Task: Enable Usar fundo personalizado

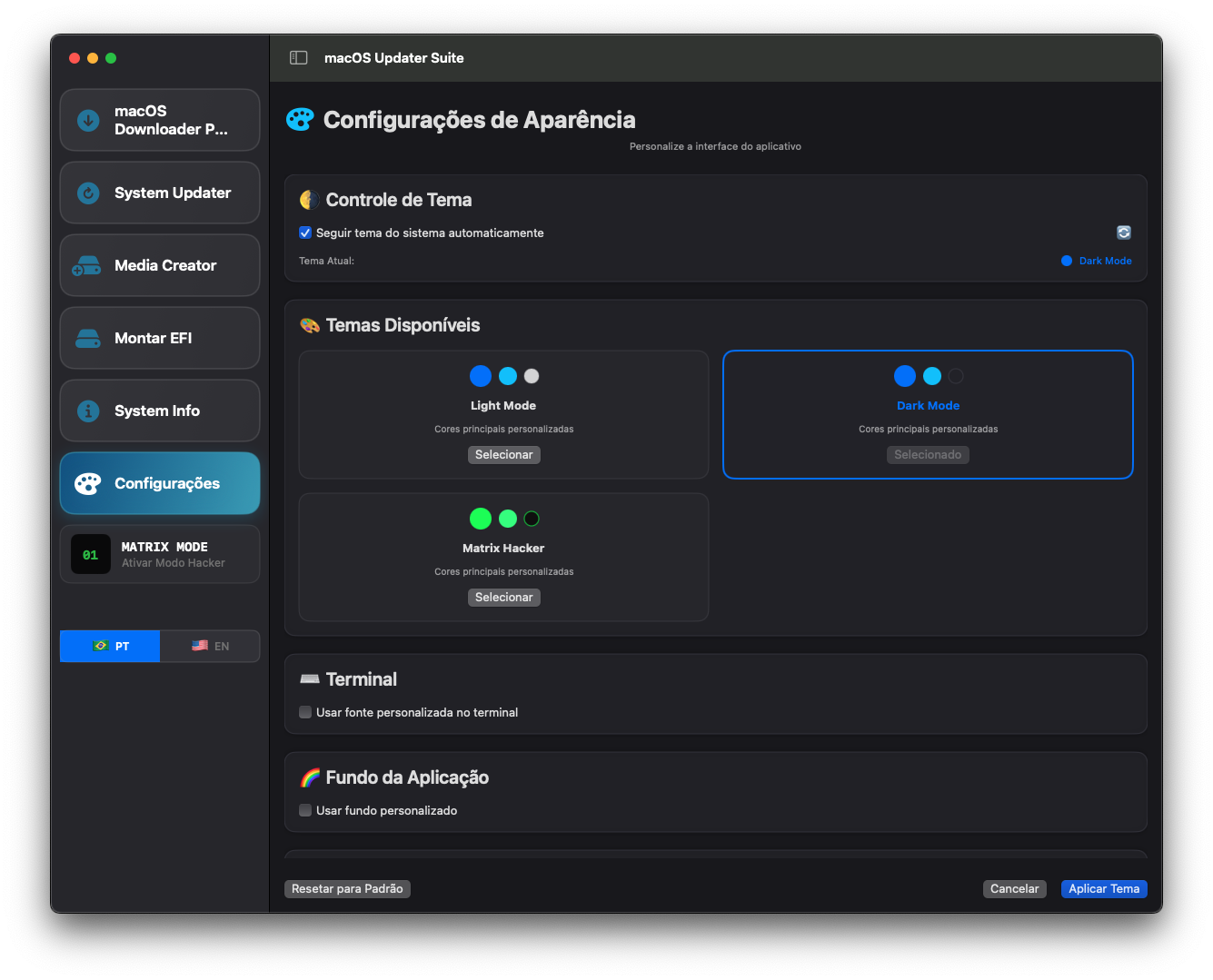Action: pos(305,810)
